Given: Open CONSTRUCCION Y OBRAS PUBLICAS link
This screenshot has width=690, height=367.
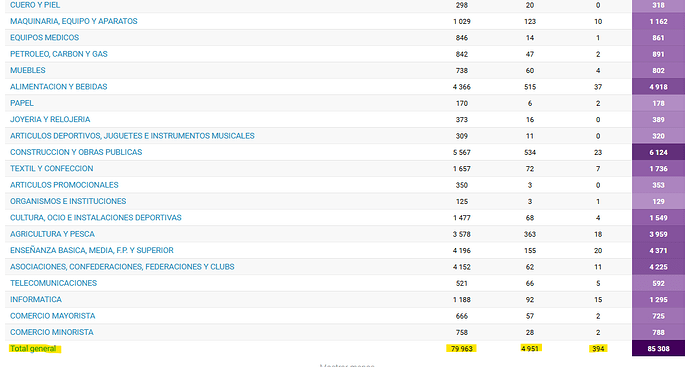Looking at the screenshot, I should click(x=76, y=152).
